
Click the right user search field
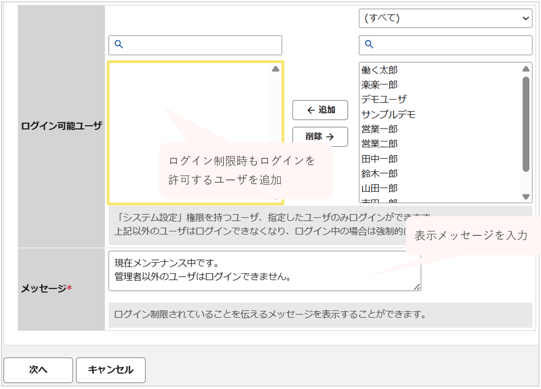point(445,45)
